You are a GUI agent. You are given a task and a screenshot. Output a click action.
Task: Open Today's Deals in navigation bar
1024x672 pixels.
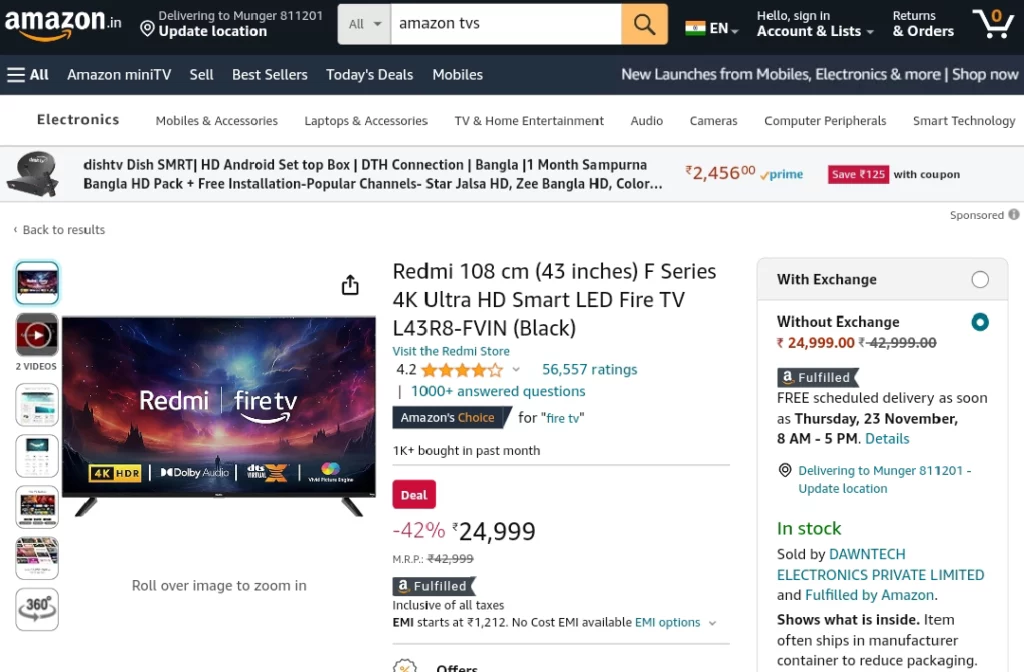(x=370, y=75)
